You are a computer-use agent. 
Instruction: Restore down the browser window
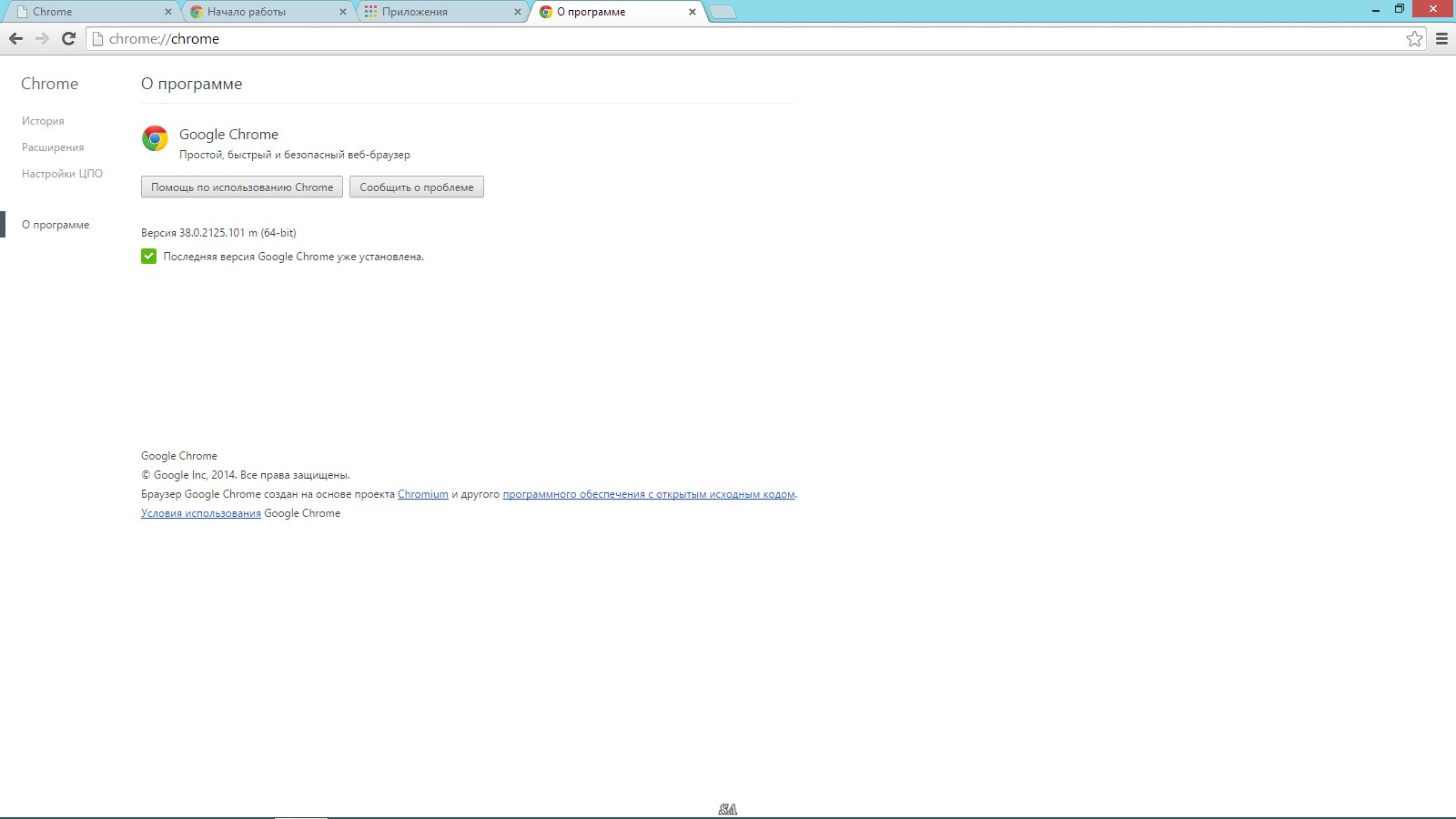click(x=1400, y=9)
